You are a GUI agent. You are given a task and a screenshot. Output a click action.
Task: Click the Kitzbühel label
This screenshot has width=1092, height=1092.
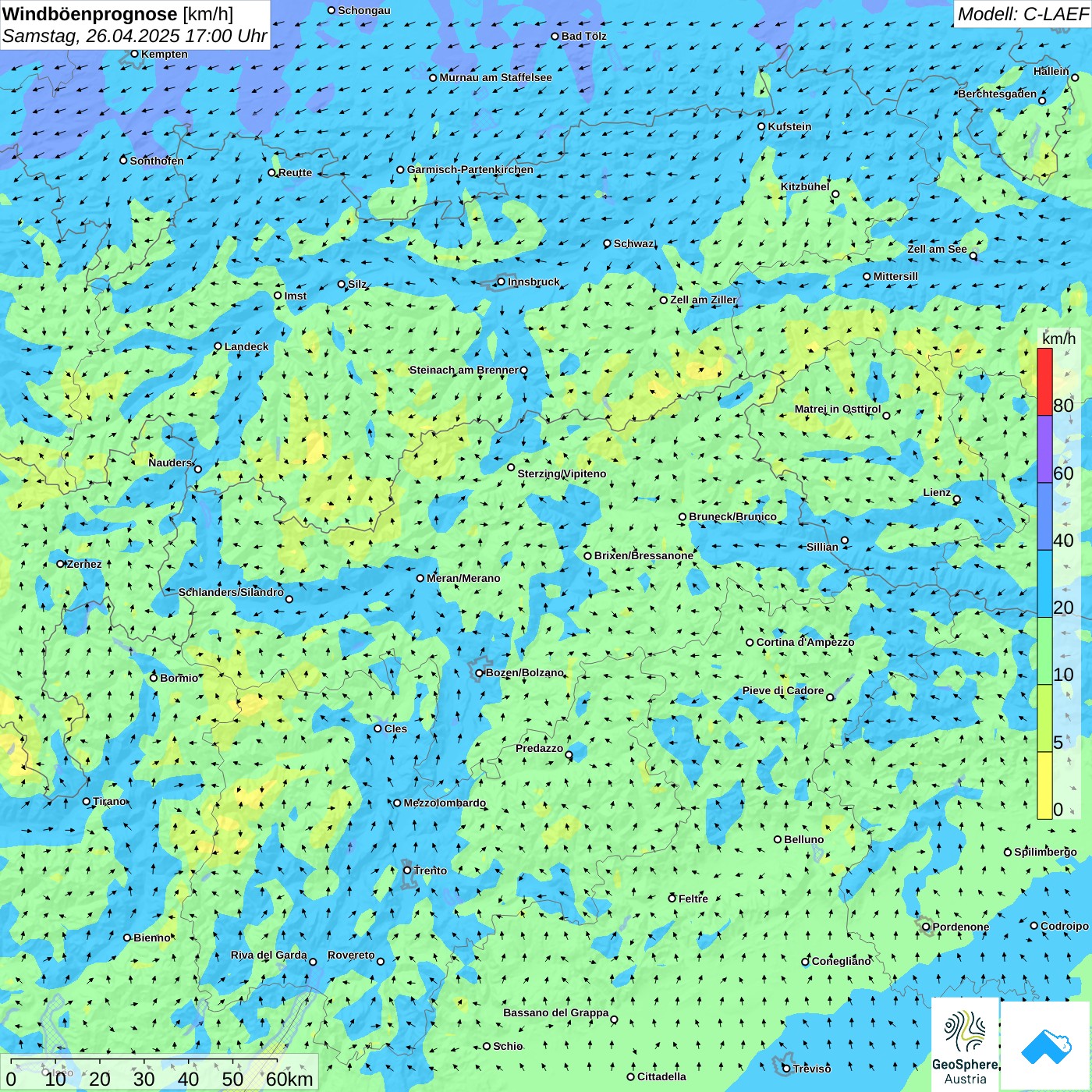click(805, 186)
